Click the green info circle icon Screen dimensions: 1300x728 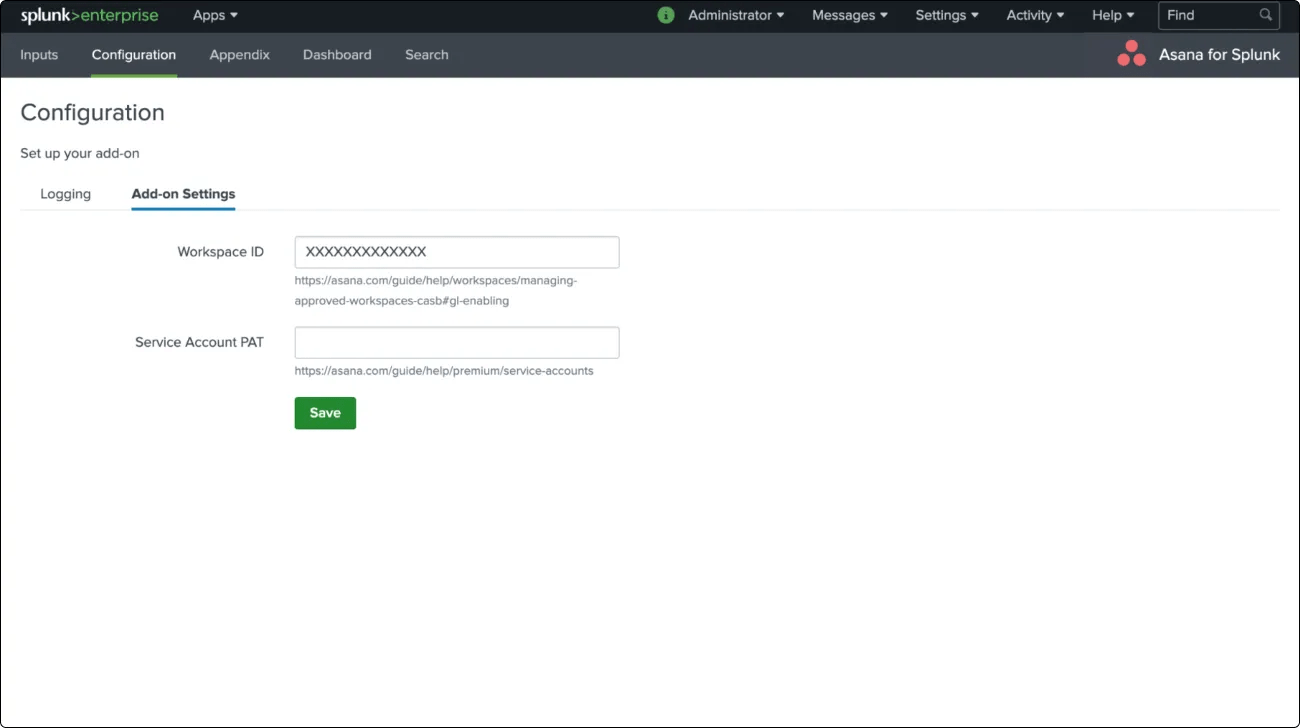pos(665,15)
